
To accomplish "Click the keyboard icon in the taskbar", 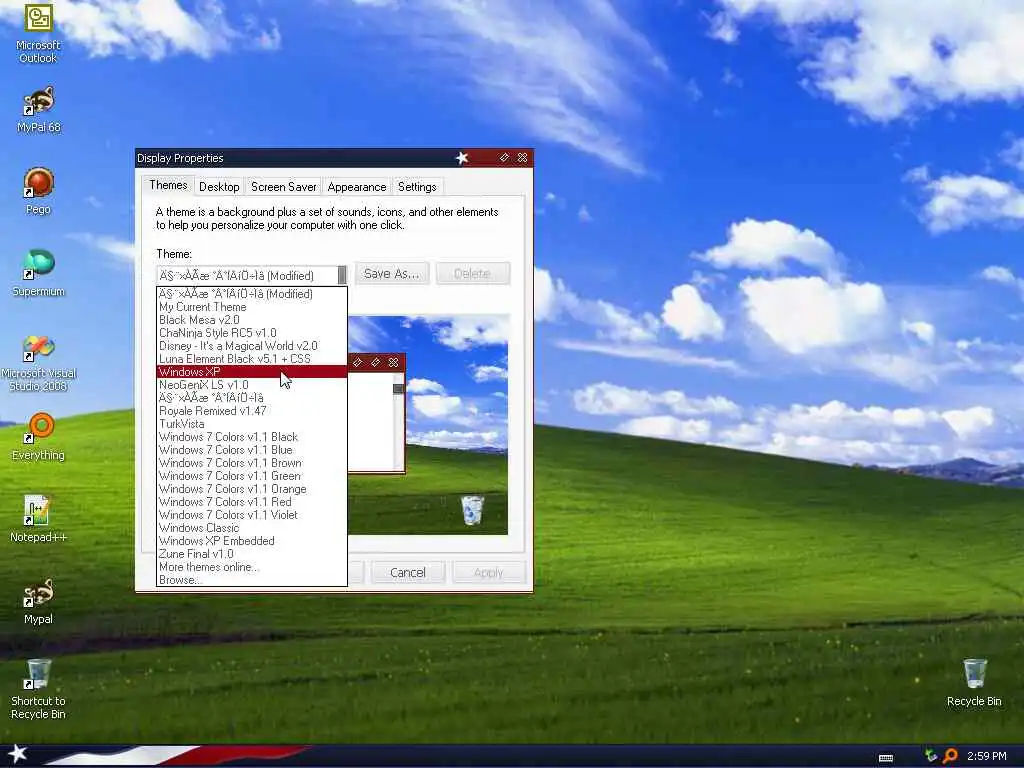I will [886, 758].
